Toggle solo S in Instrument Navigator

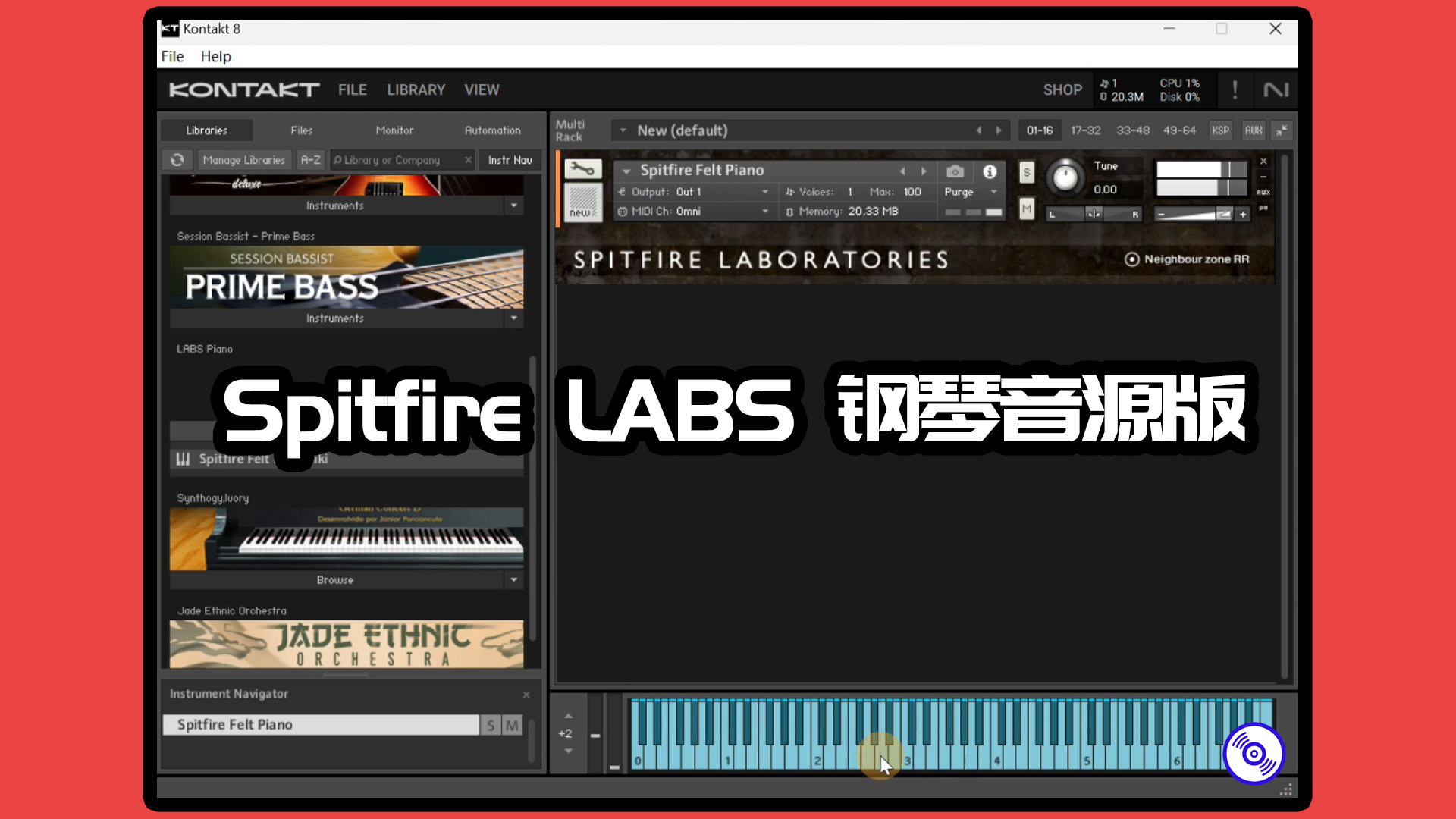click(x=491, y=726)
